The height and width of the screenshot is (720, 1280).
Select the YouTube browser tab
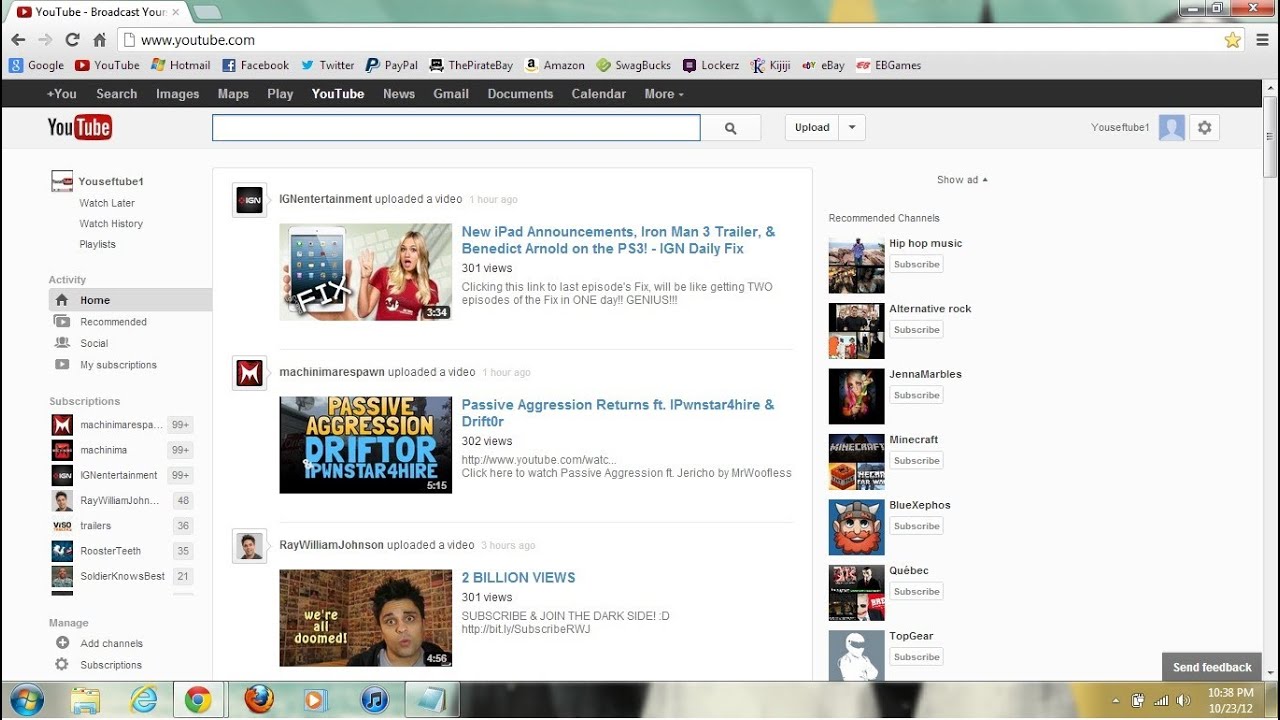(x=95, y=12)
